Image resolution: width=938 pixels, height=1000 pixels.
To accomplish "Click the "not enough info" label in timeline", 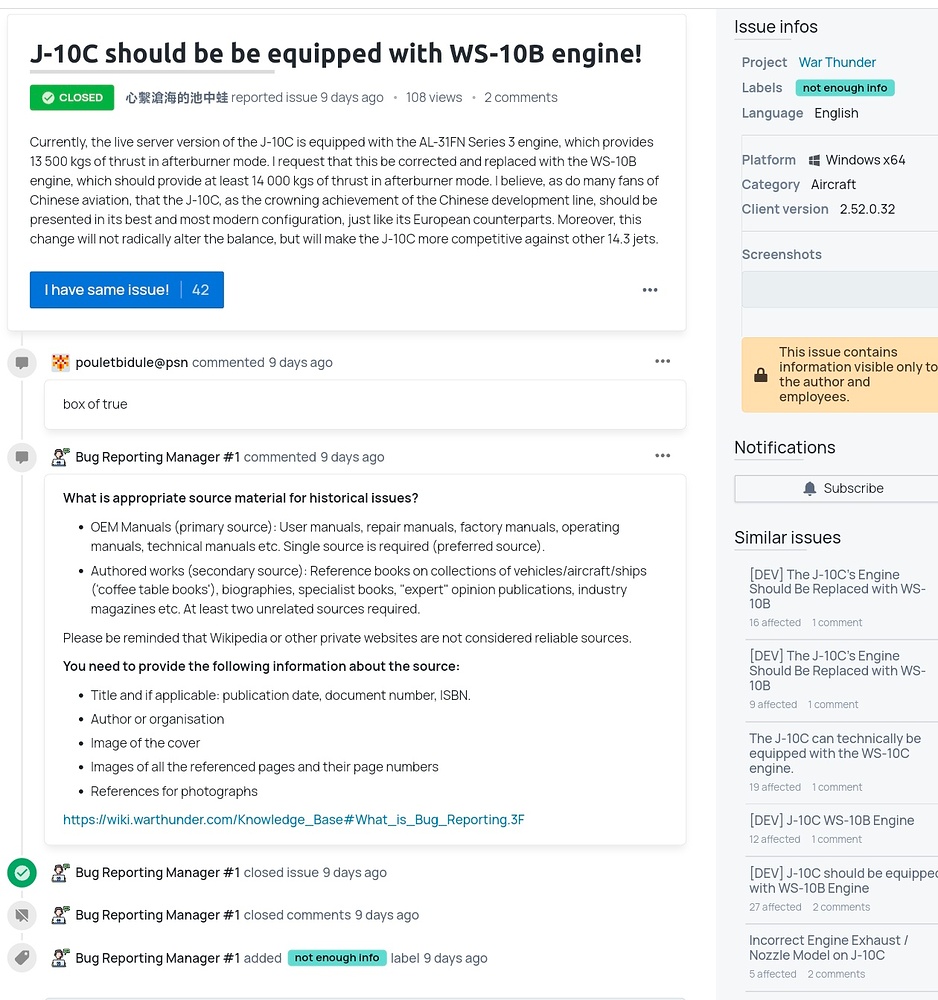I will coord(337,958).
